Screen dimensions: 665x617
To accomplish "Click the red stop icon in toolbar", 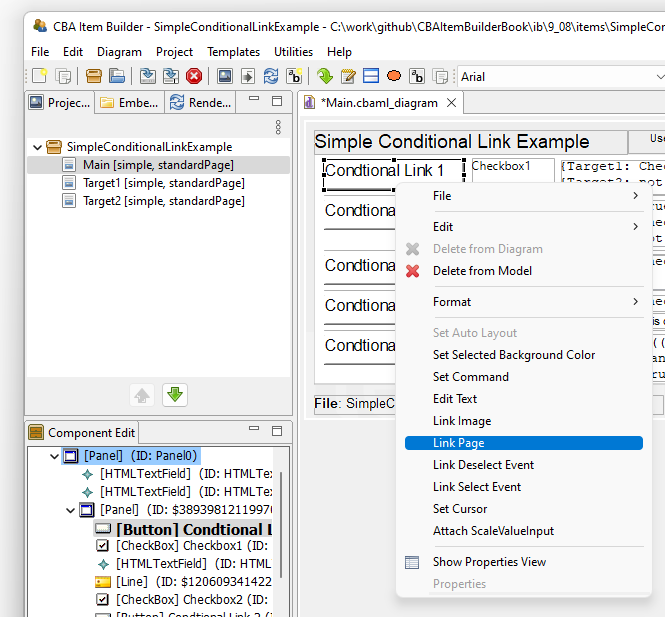I will point(194,76).
